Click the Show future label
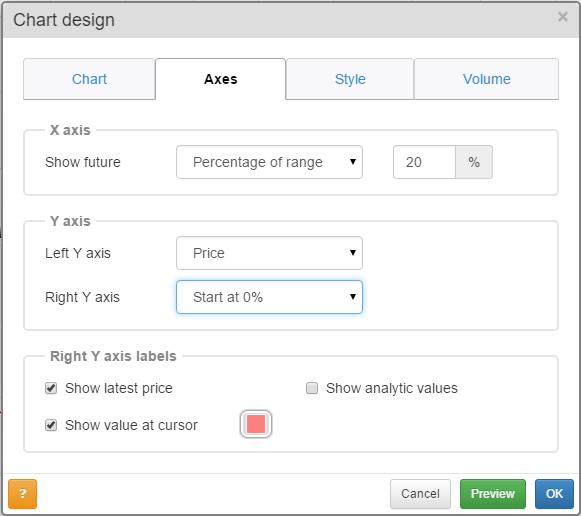This screenshot has width=581, height=516. pyautogui.click(x=83, y=162)
